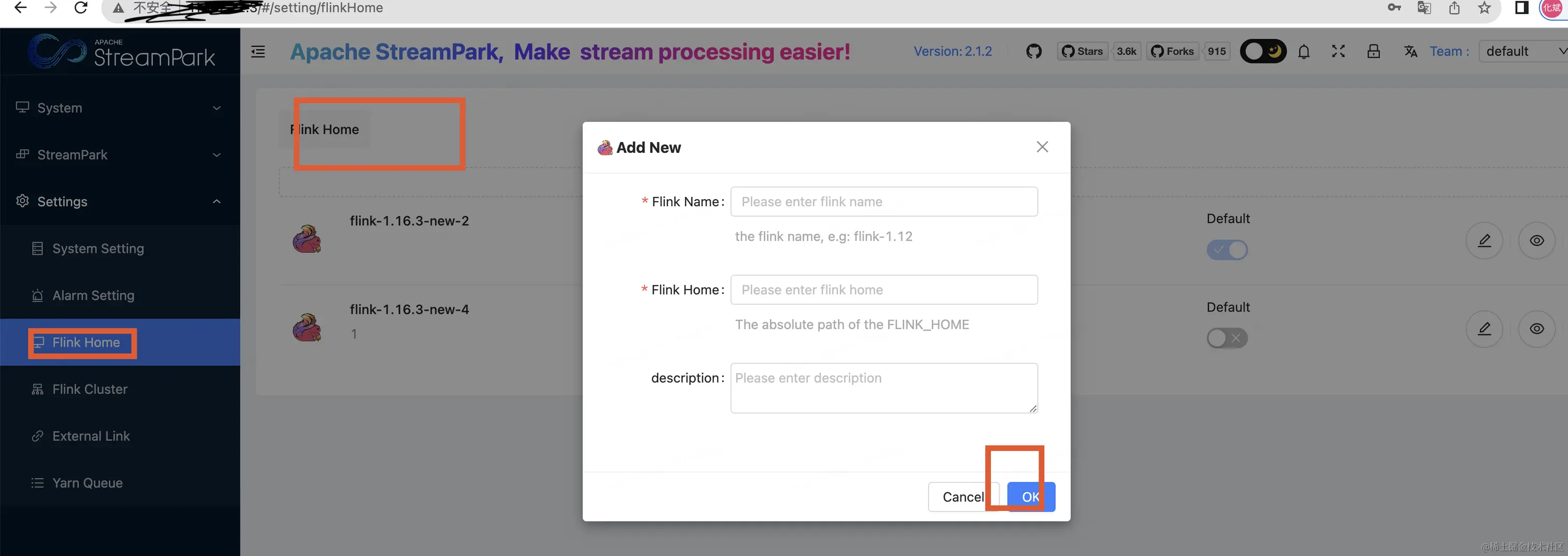Close the Add New dialog
The image size is (1568, 556).
click(1042, 147)
